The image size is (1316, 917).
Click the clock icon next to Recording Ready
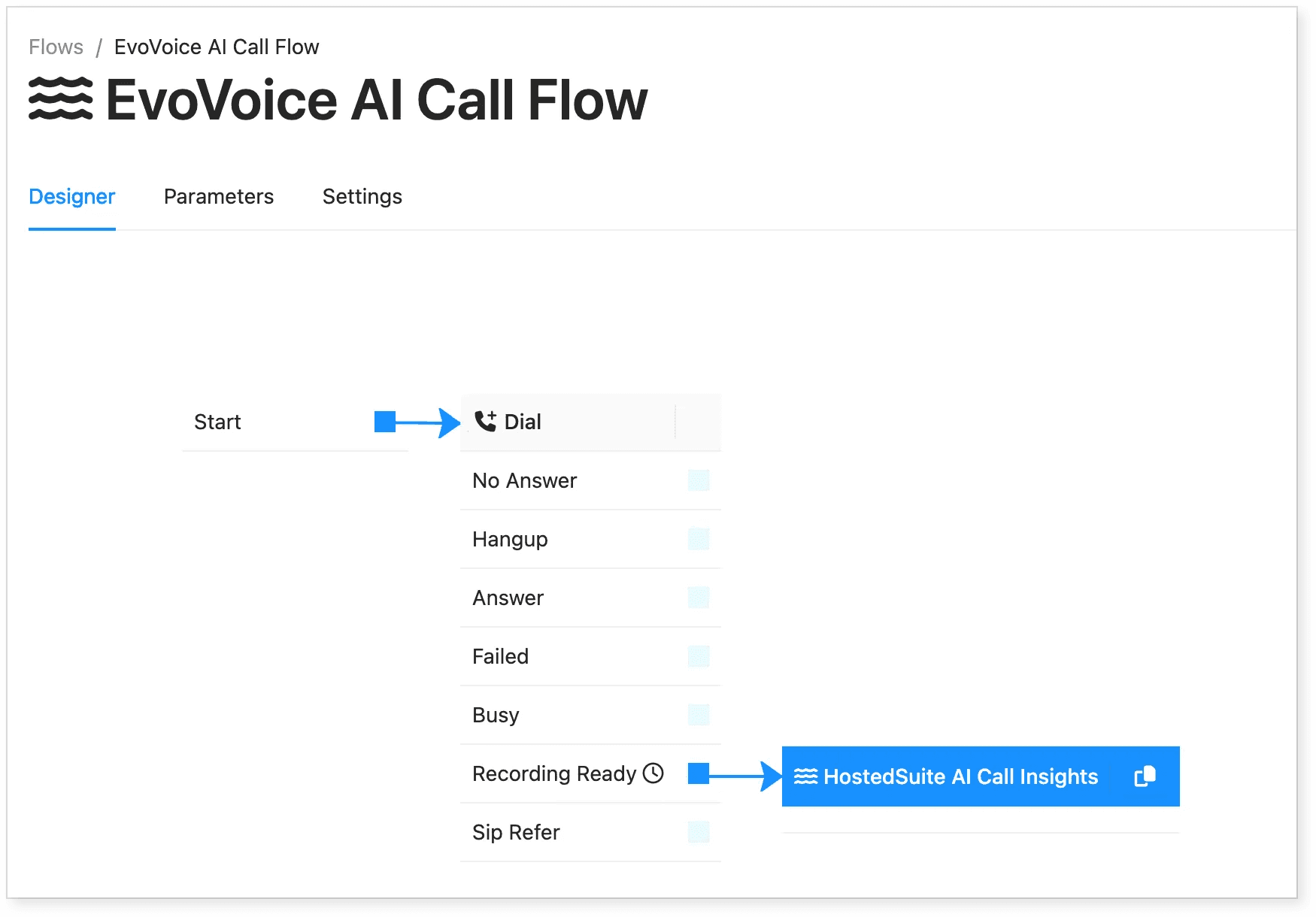[653, 773]
